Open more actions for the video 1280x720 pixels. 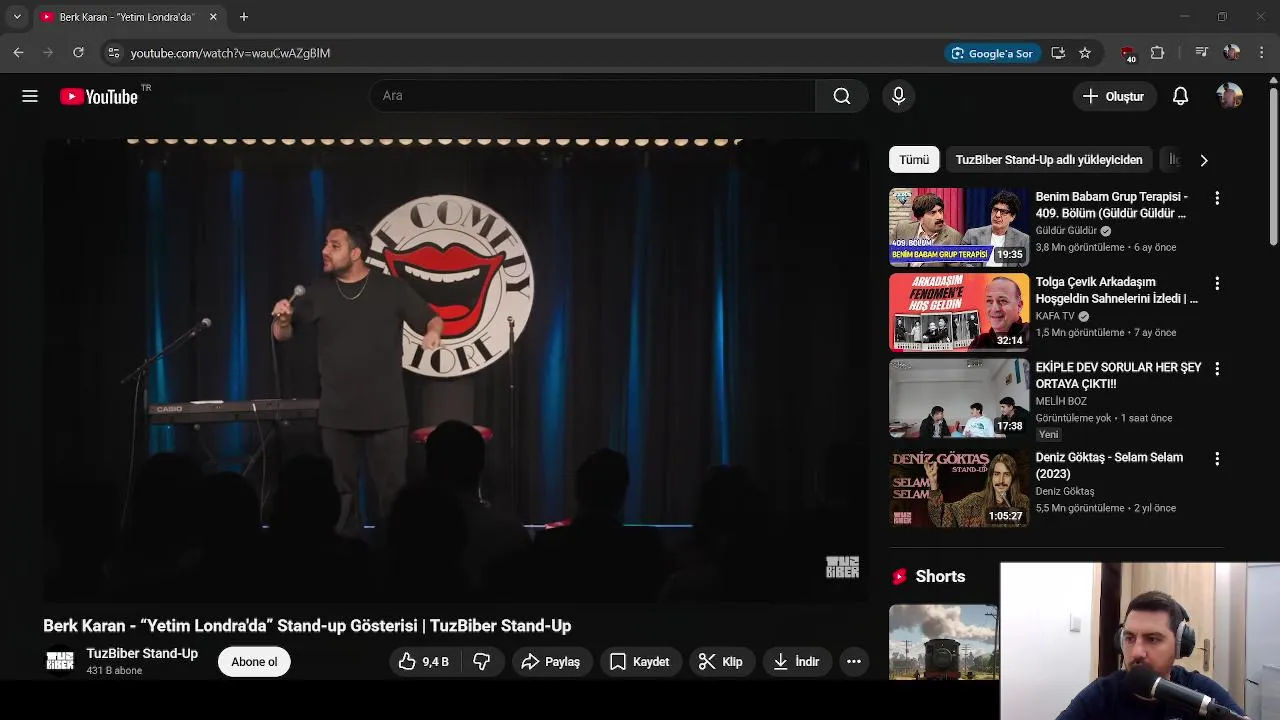pos(853,661)
